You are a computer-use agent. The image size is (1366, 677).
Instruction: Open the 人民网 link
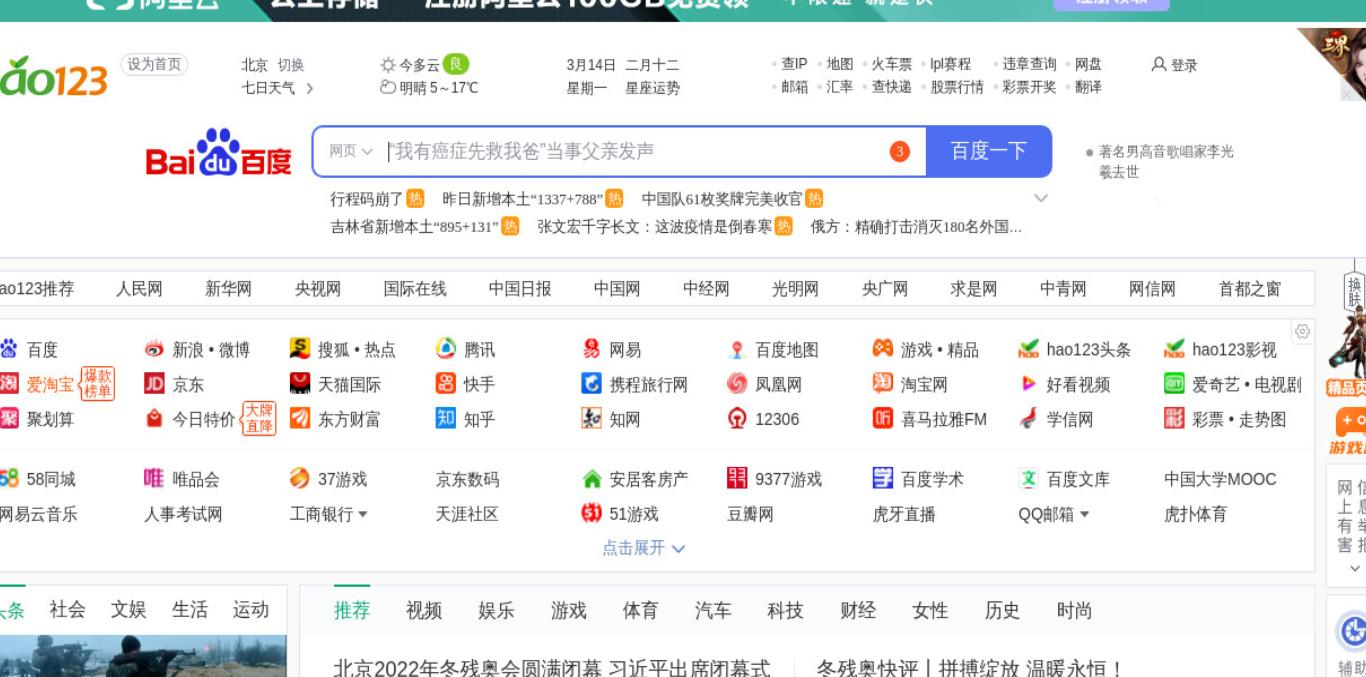[x=139, y=289]
